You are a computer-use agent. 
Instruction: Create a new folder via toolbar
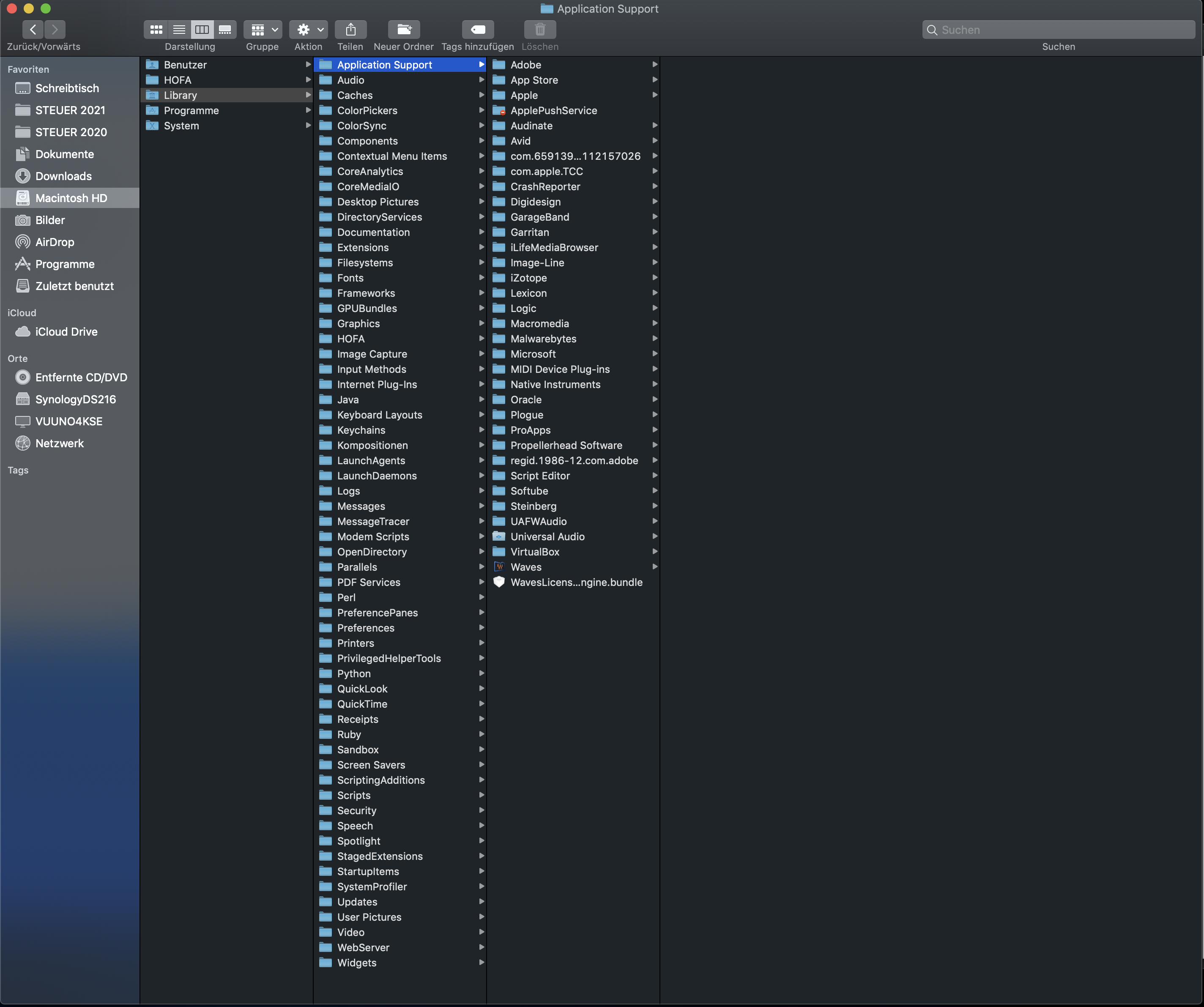[x=404, y=29]
